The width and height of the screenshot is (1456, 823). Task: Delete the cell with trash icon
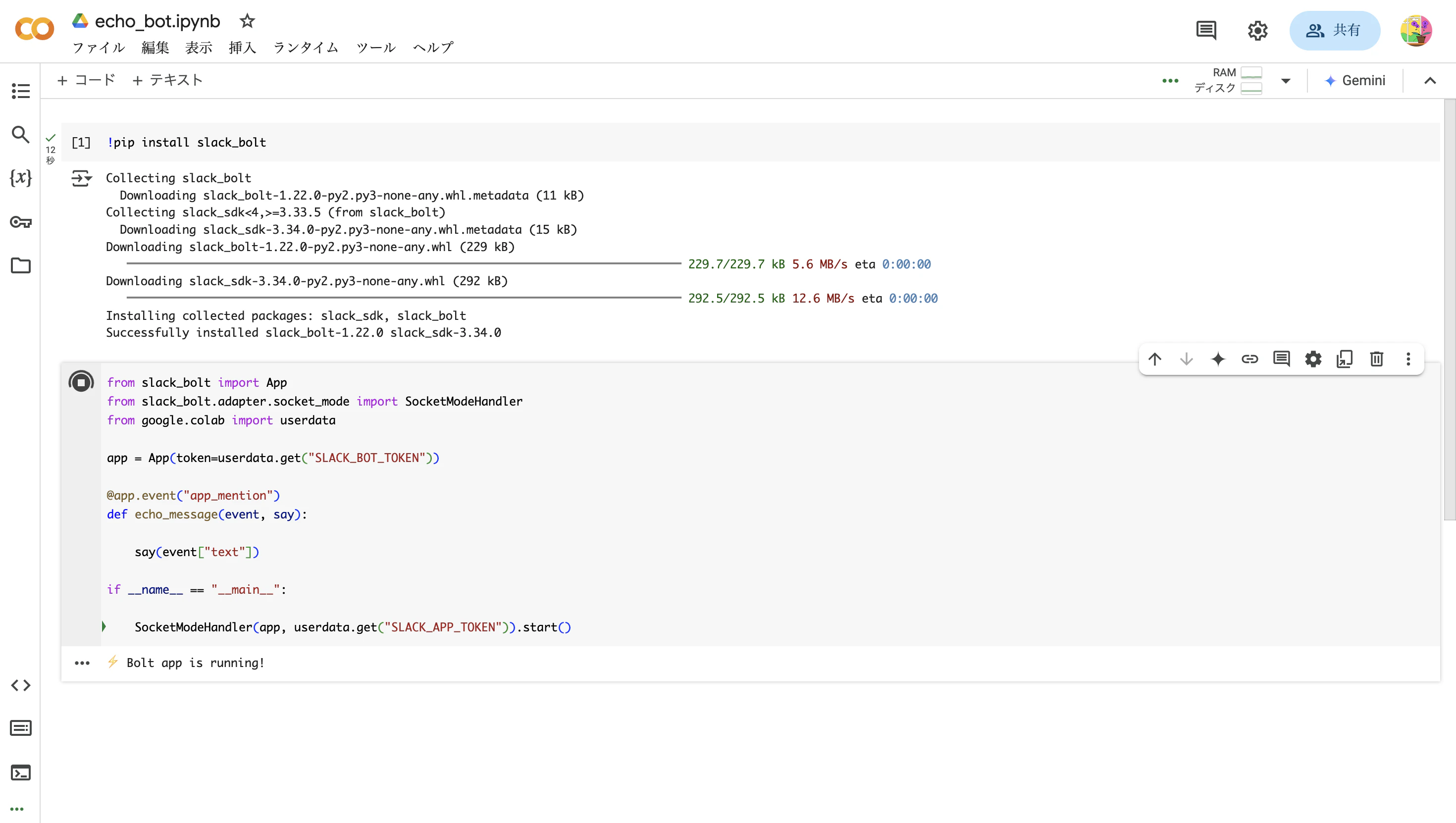click(1376, 359)
